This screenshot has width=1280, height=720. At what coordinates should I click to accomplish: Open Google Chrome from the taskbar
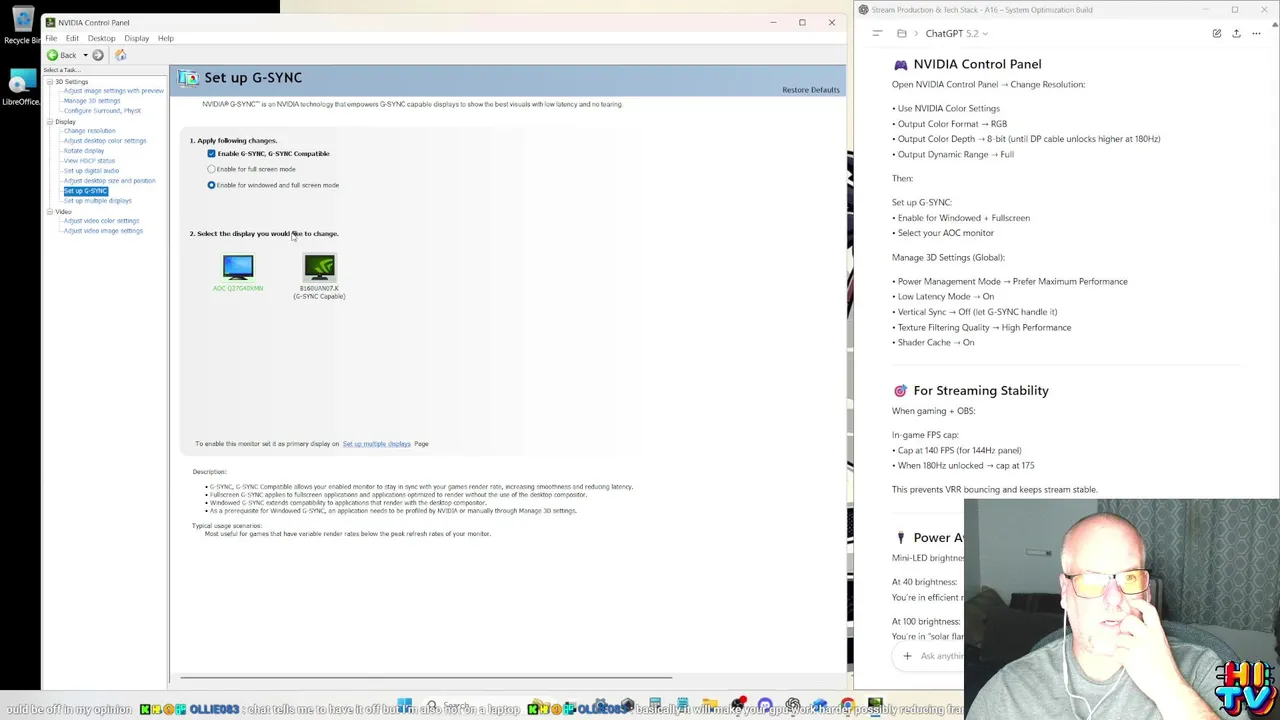tap(848, 707)
